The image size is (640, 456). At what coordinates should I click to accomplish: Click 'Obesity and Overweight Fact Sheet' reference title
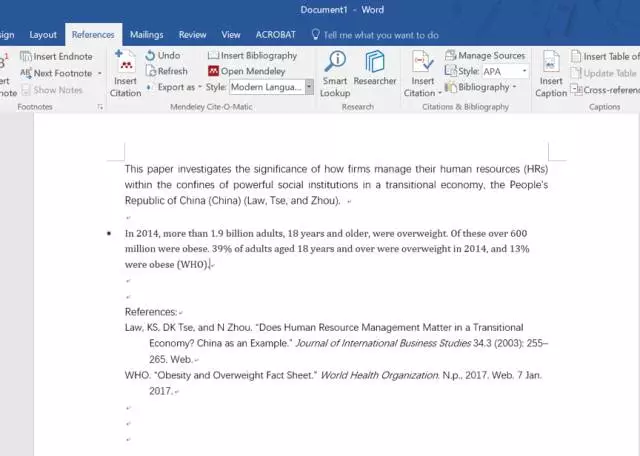[236, 375]
